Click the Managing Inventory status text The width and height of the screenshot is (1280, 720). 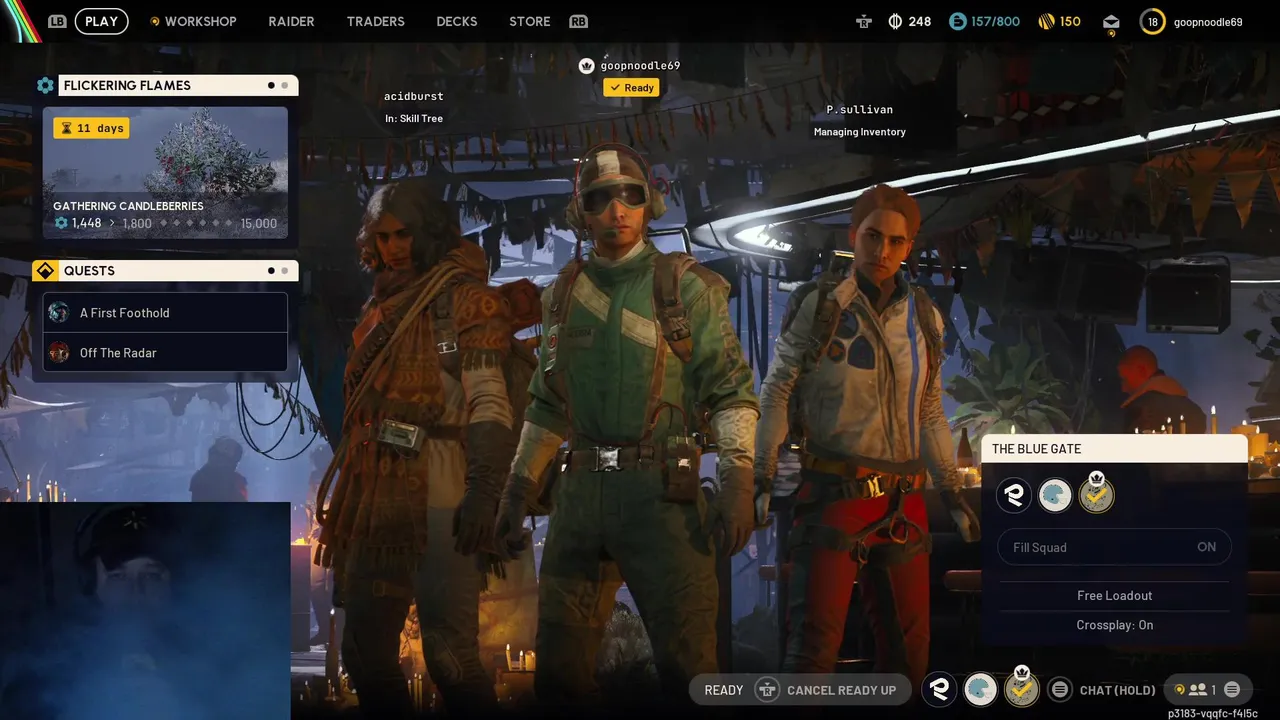pyautogui.click(x=860, y=132)
